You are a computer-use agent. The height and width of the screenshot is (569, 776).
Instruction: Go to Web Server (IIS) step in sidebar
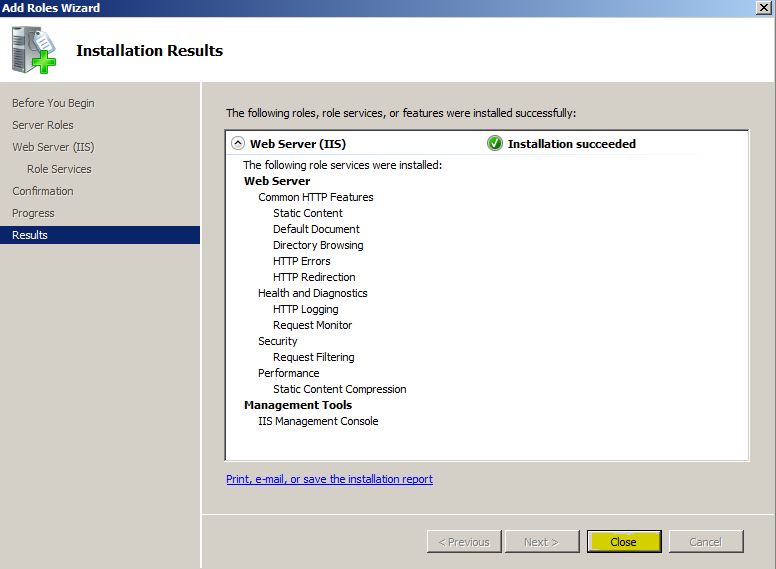(x=53, y=147)
